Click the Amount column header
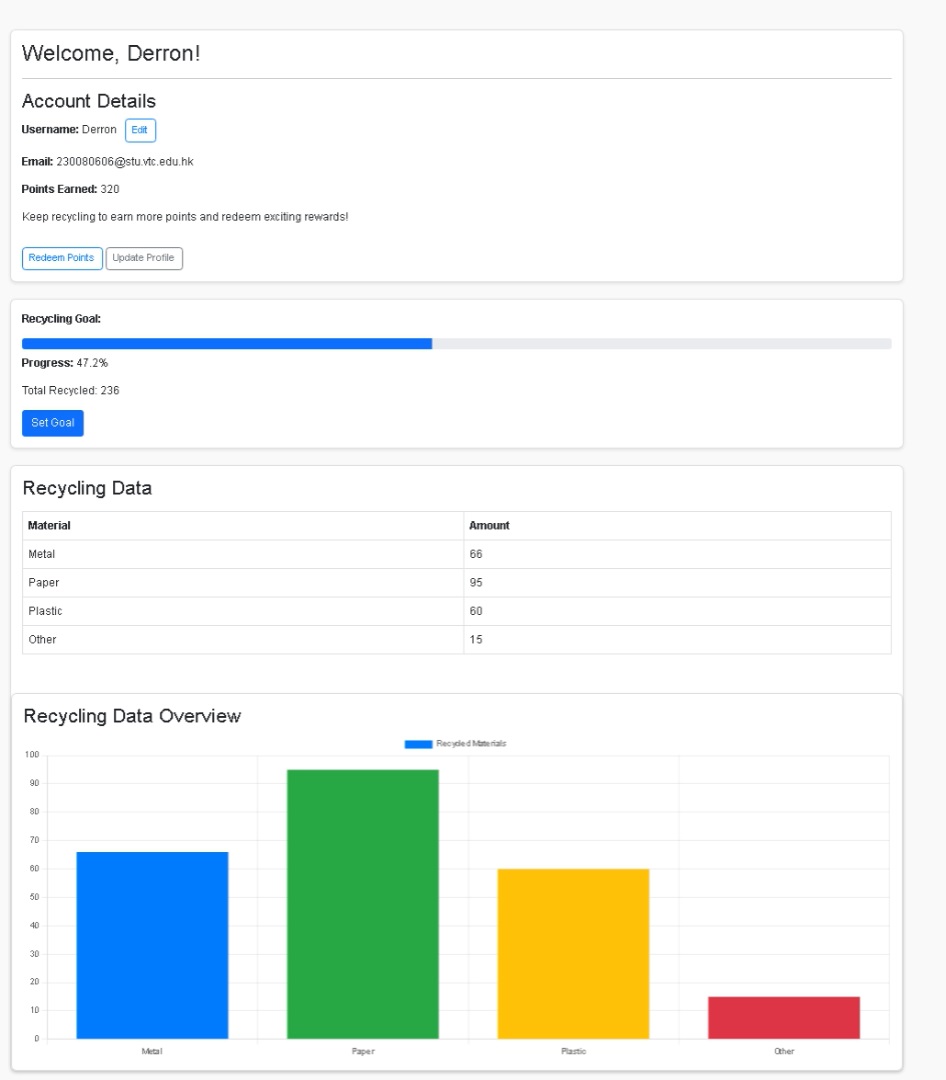 click(489, 525)
